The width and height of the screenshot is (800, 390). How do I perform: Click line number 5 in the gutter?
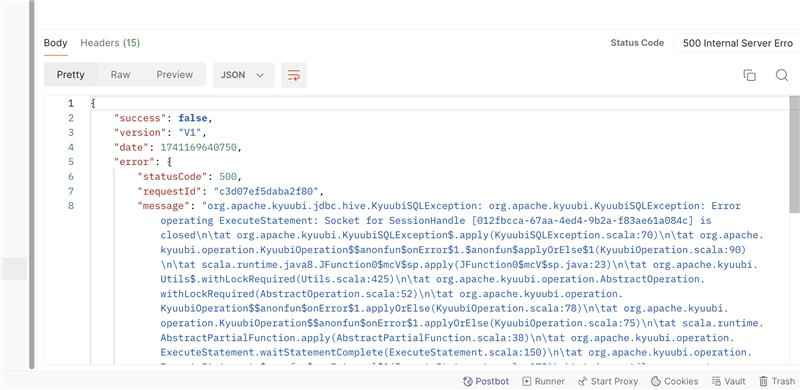[x=71, y=162]
